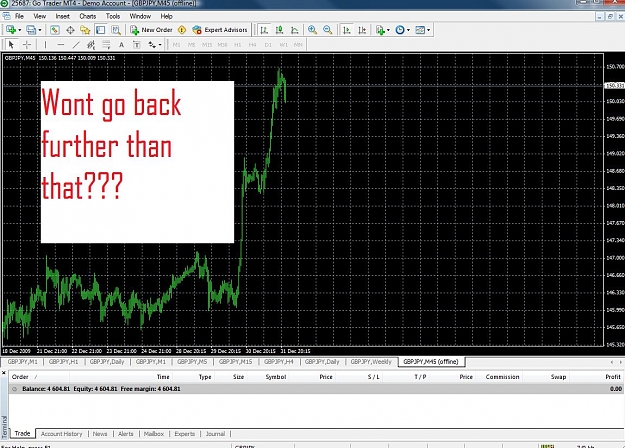
Task: Toggle the Market Watch window
Action: pyautogui.click(x=55, y=30)
